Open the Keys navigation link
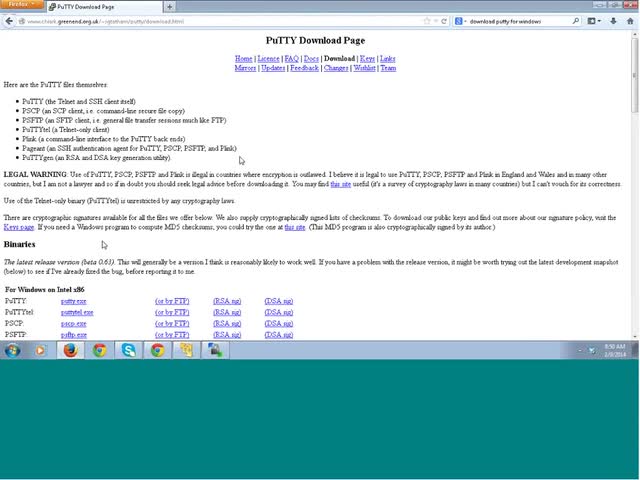The width and height of the screenshot is (640, 480). (367, 59)
